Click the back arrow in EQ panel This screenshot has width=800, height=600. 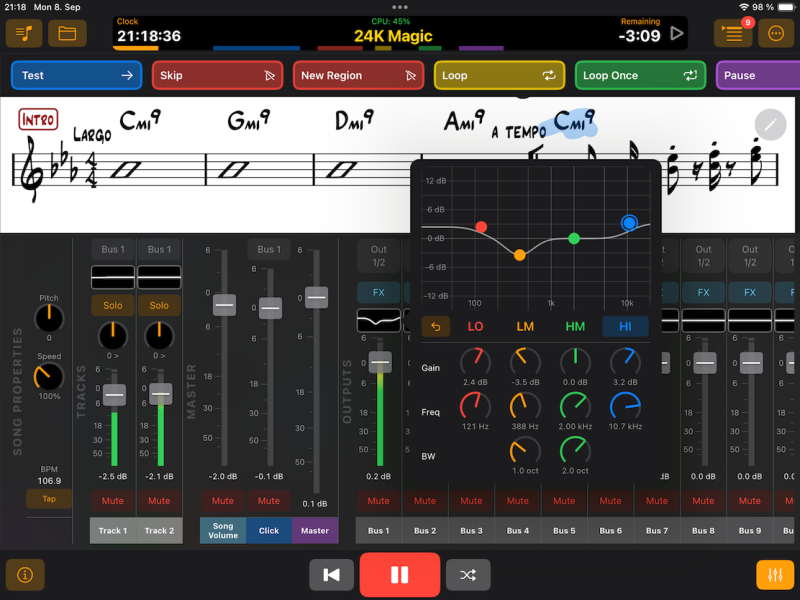(436, 326)
